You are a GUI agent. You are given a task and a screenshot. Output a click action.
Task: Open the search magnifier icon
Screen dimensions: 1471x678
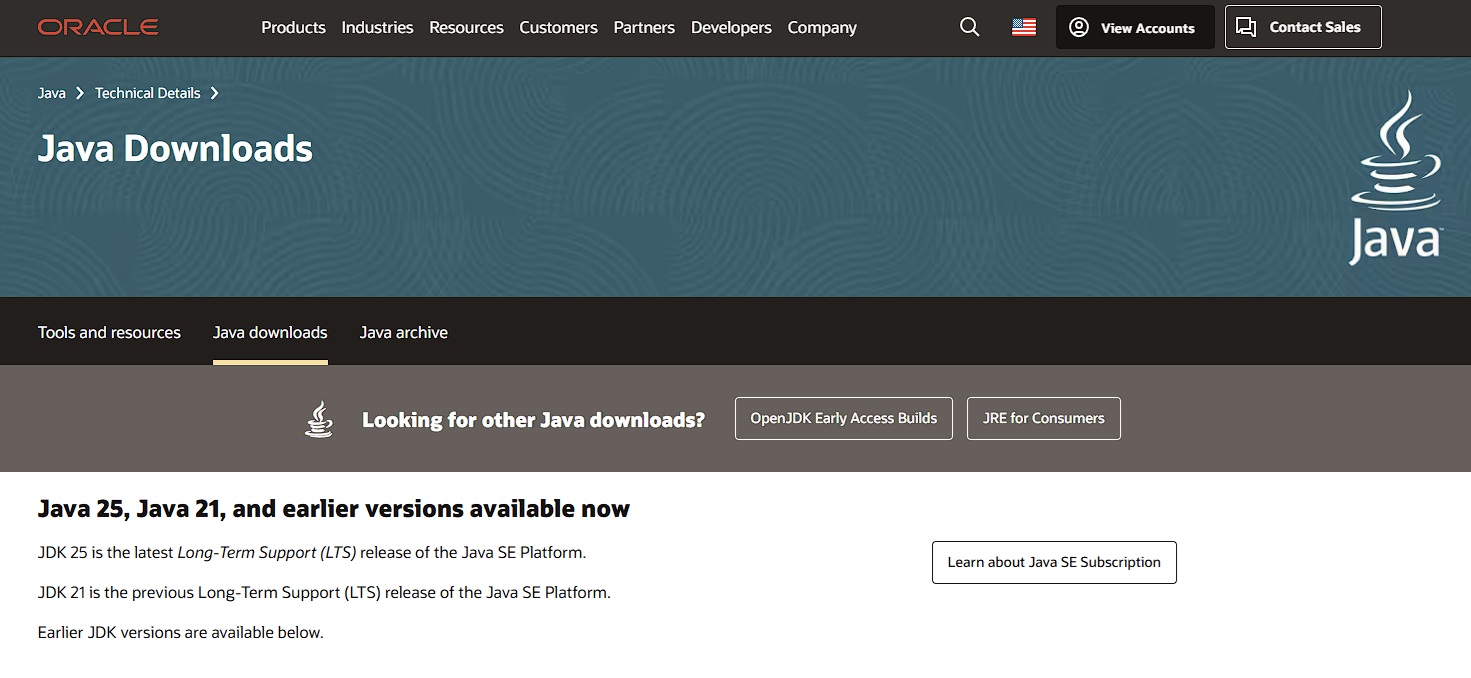[x=969, y=27]
